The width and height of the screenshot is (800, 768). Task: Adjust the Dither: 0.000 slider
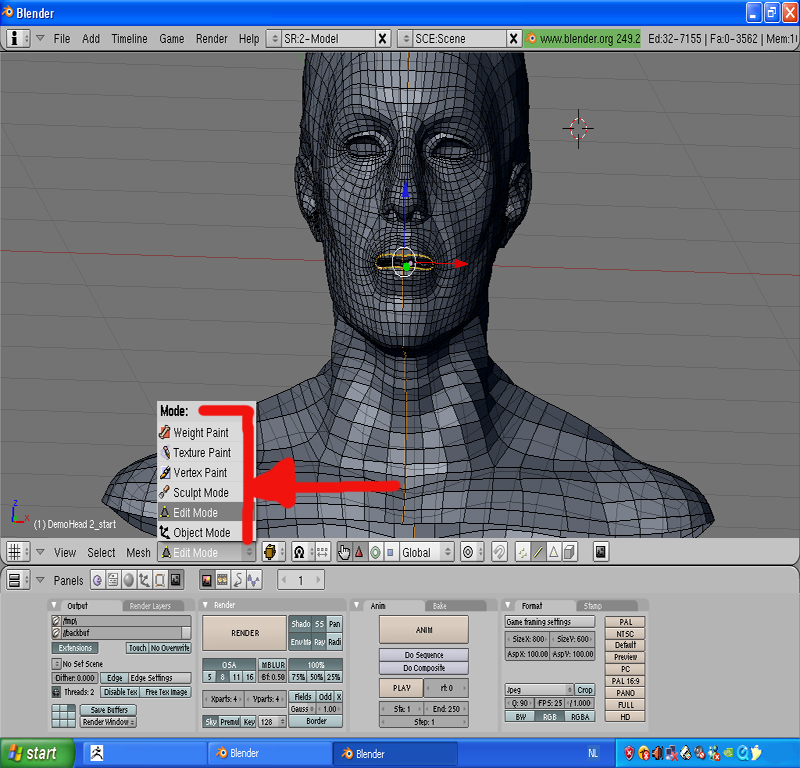click(75, 678)
